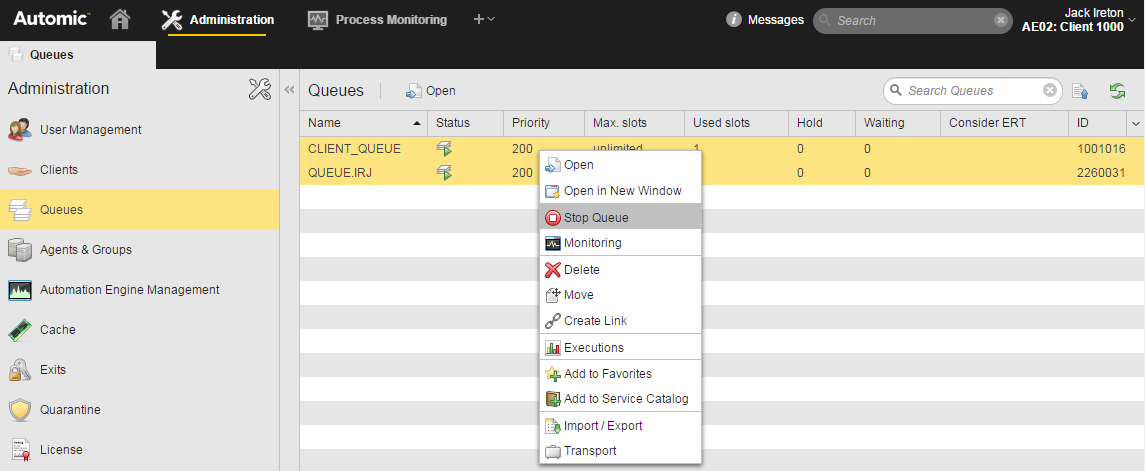Click the Messages info icon

pos(734,20)
